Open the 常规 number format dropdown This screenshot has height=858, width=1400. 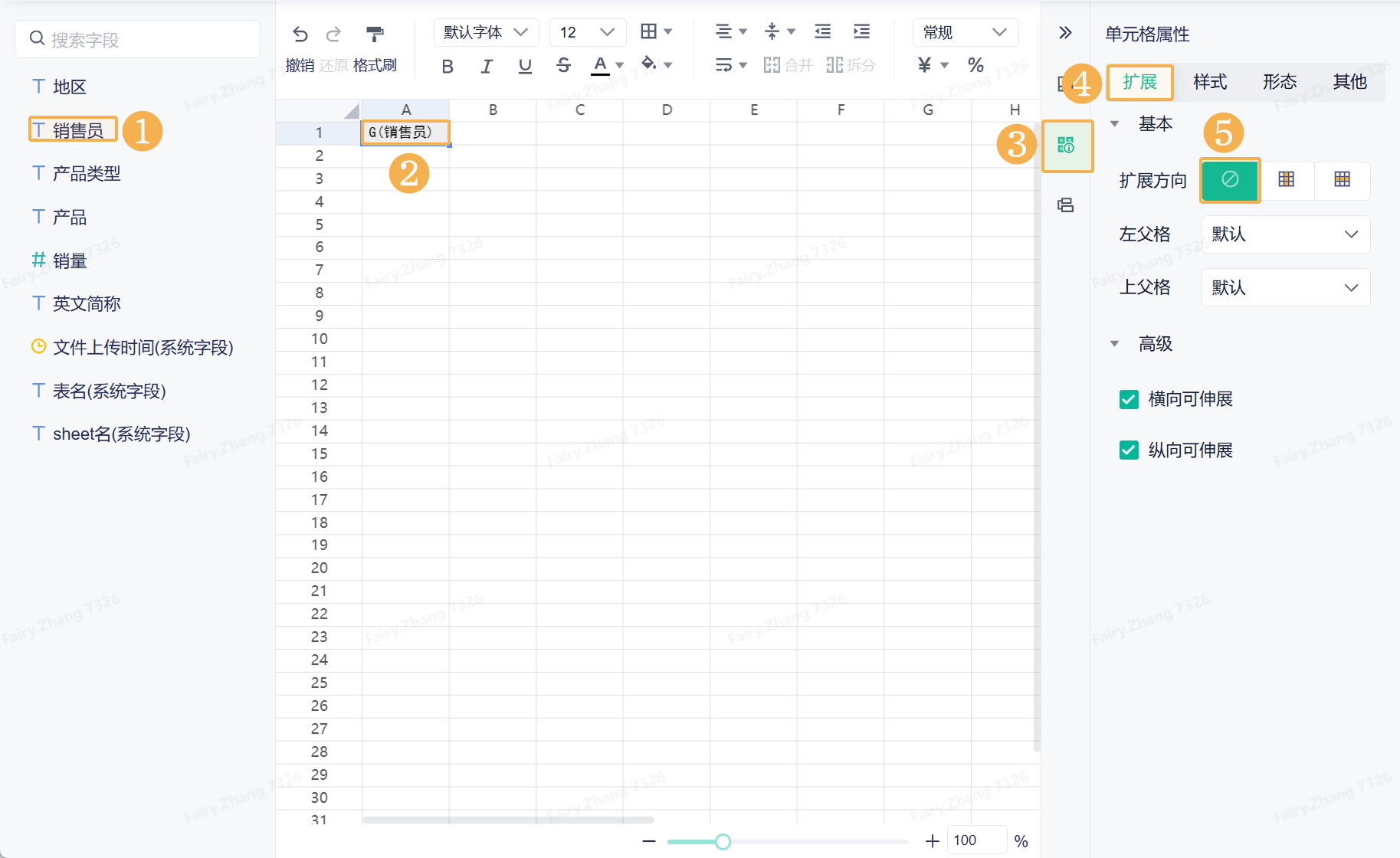[x=966, y=32]
